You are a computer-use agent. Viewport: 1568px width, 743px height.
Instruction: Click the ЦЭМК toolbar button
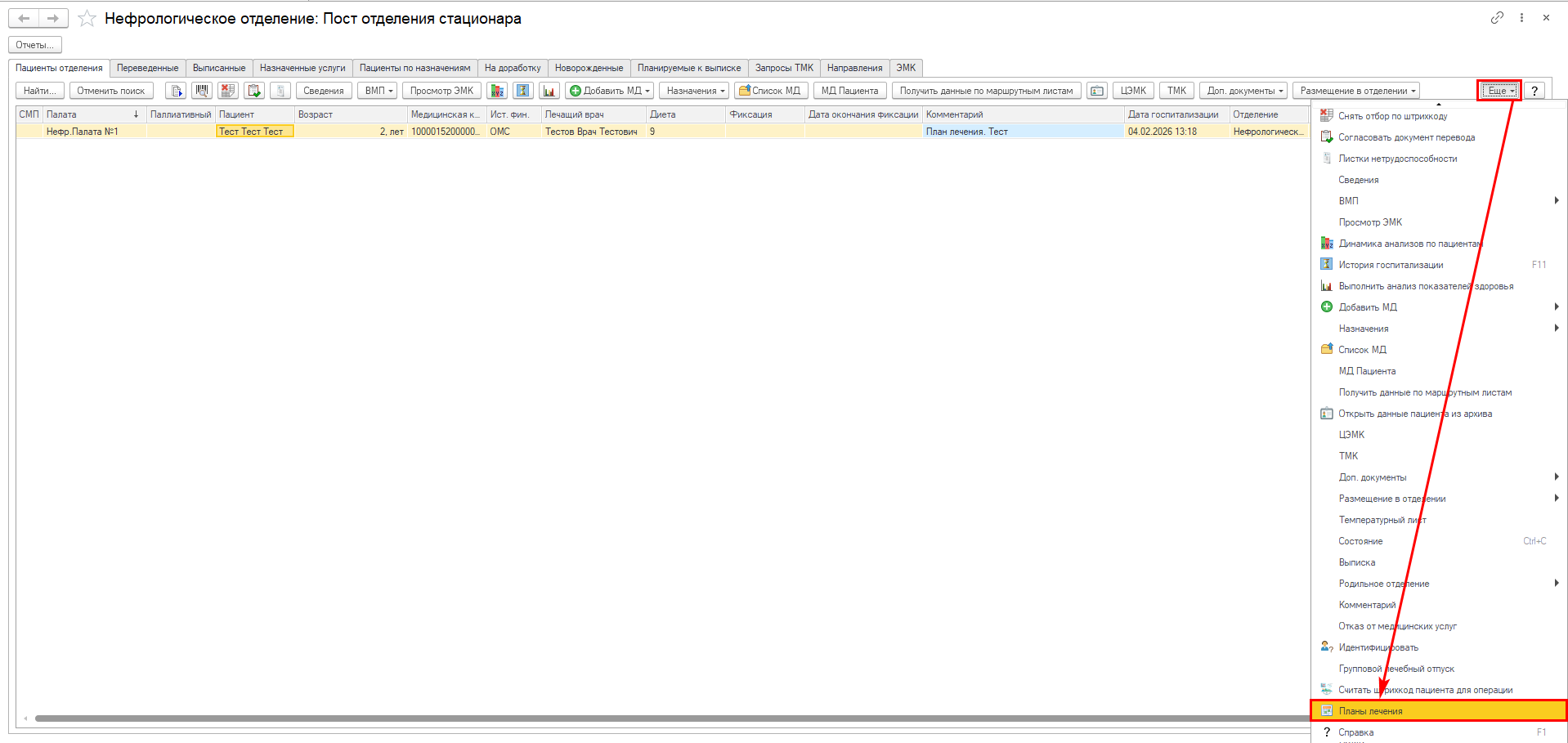[1133, 91]
